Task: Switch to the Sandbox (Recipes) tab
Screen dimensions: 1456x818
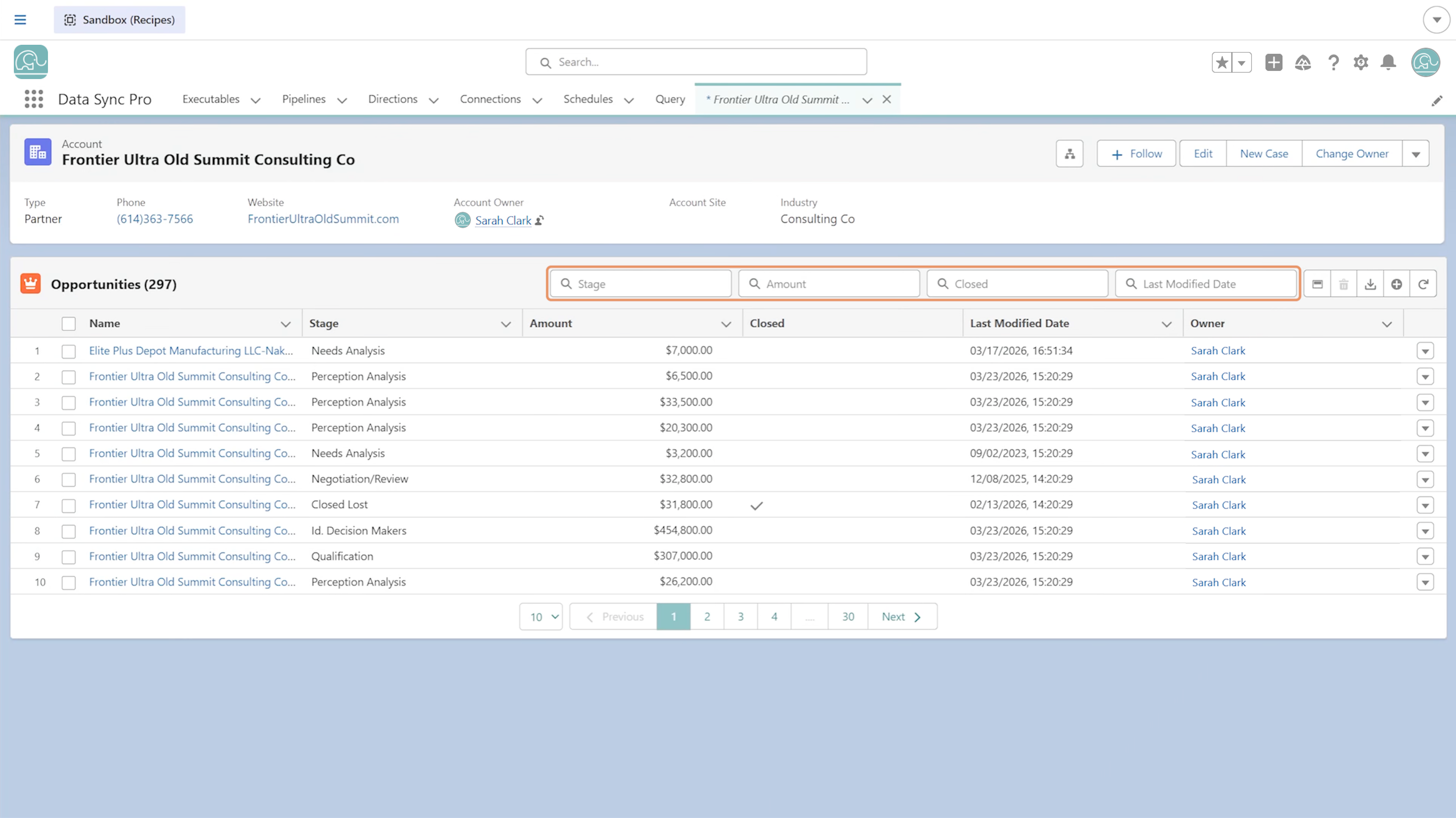Action: (119, 20)
